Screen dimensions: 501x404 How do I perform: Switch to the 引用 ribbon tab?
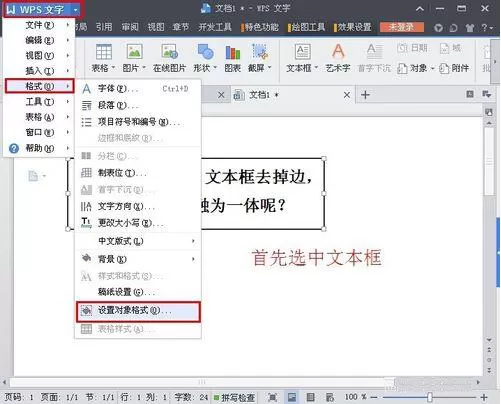104,27
